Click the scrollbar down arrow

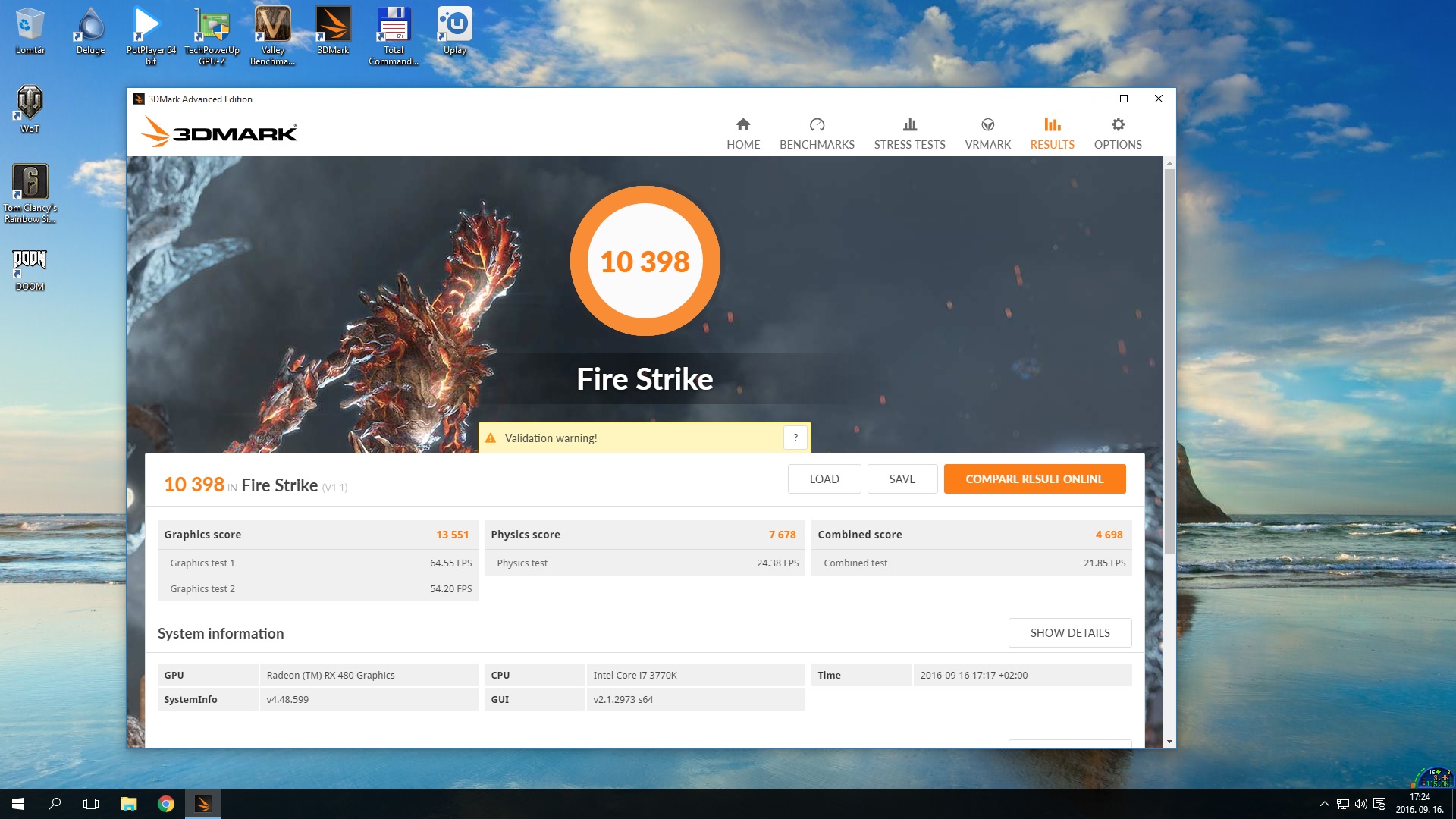[x=1169, y=742]
